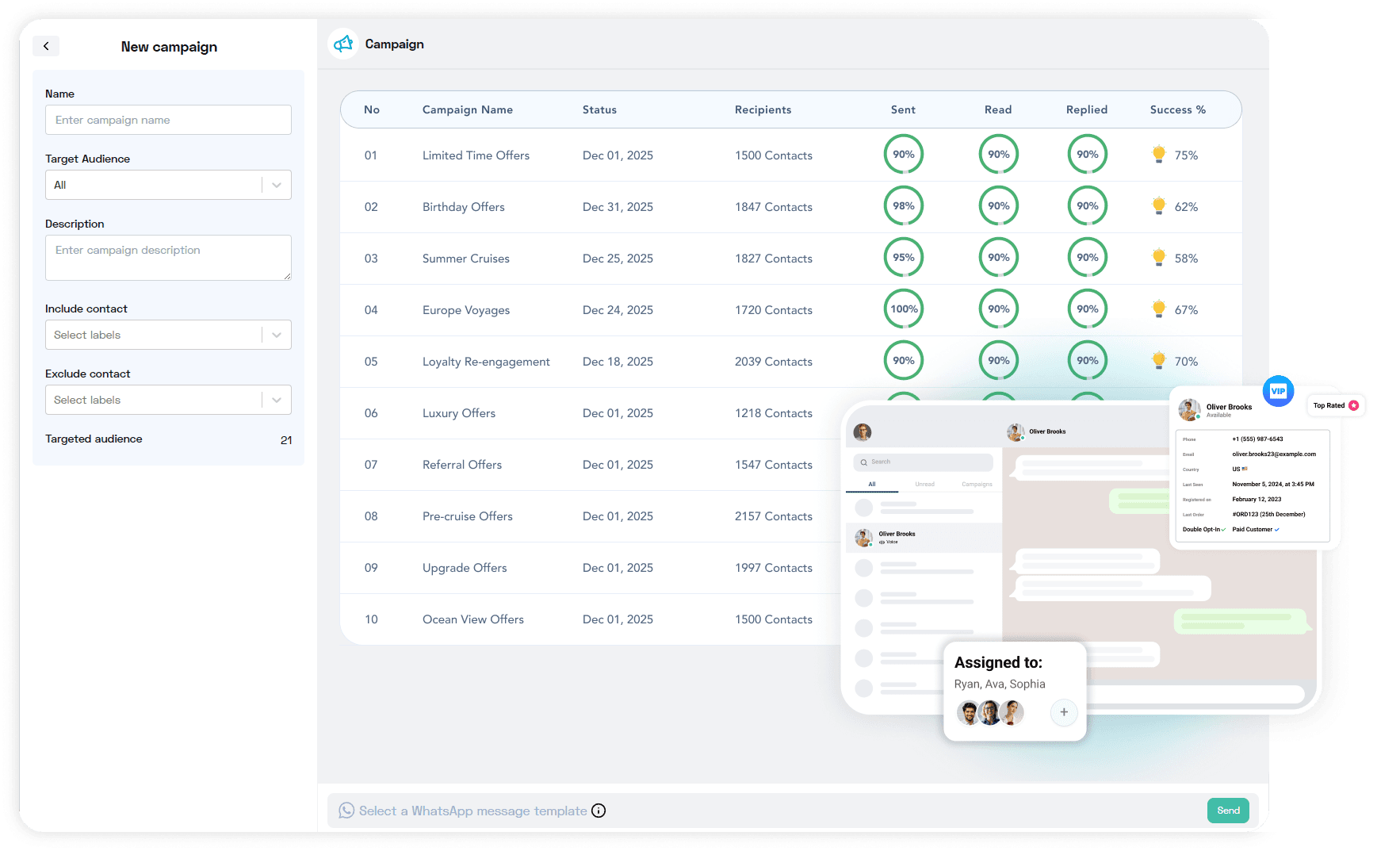Click the Campaign megaphone icon
The image size is (1400, 851).
click(343, 44)
